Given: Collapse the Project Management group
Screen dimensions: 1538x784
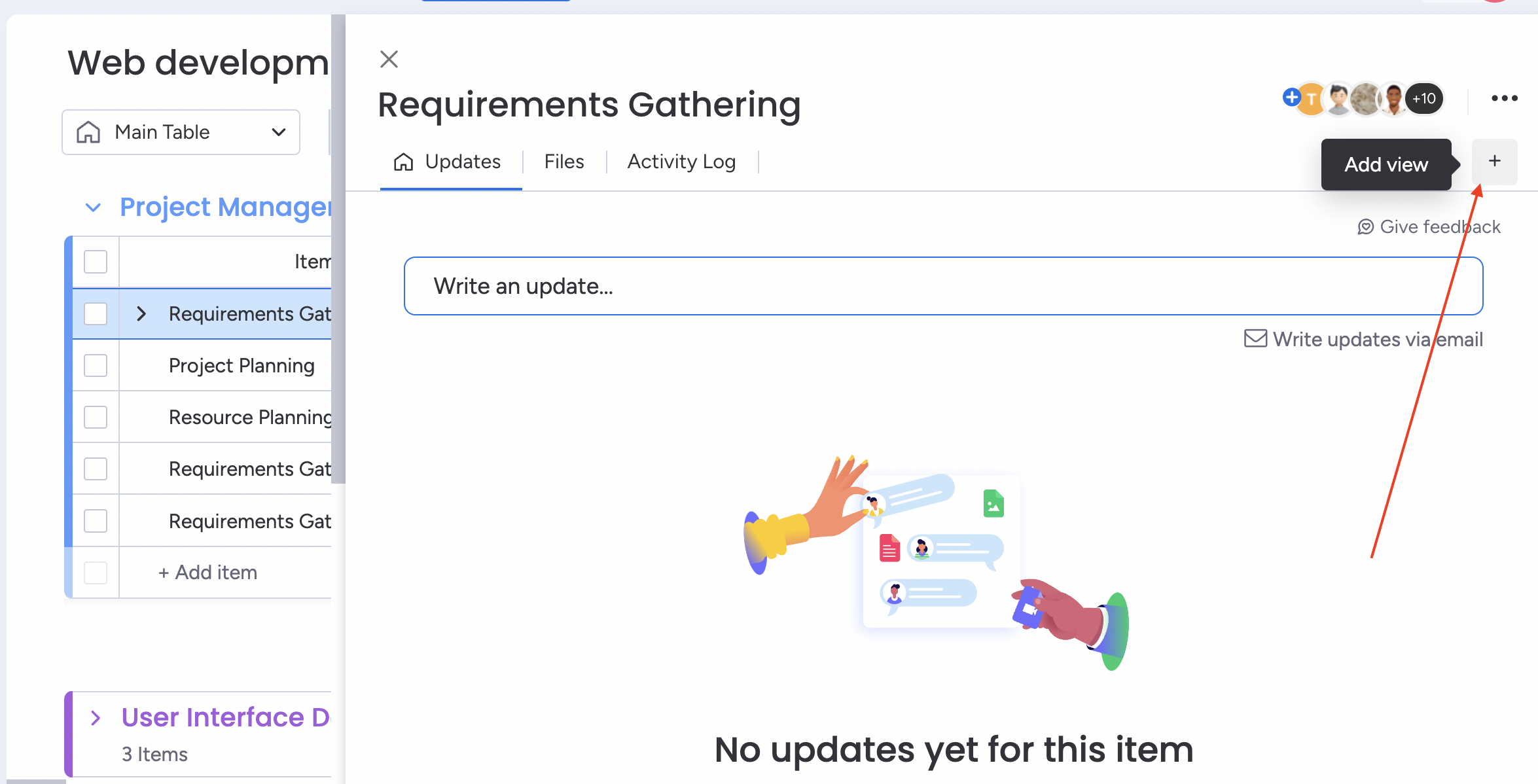Looking at the screenshot, I should (94, 207).
